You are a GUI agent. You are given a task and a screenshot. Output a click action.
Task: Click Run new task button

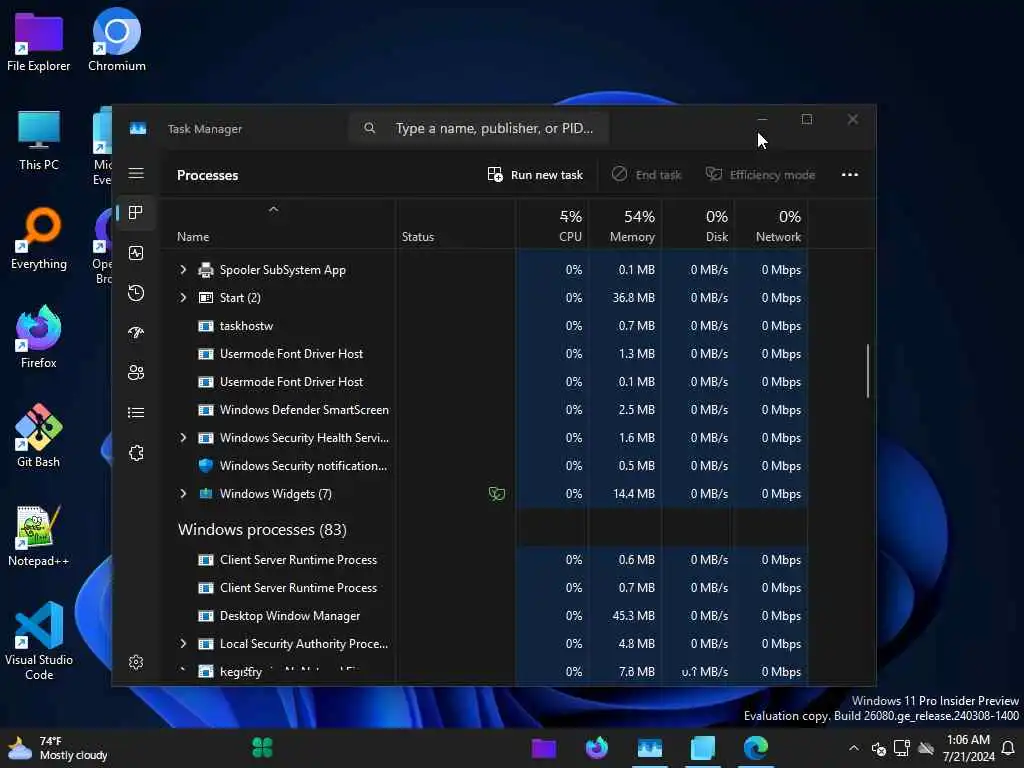click(x=535, y=175)
